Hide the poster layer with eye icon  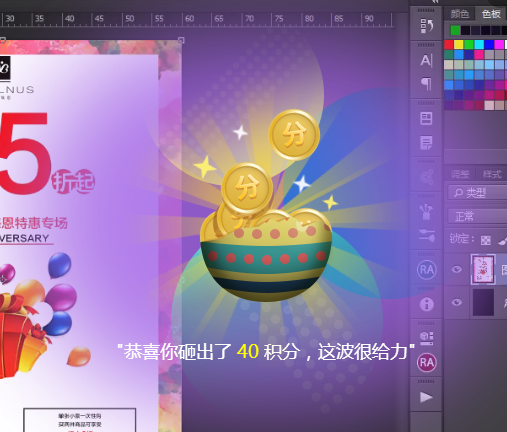[457, 269]
